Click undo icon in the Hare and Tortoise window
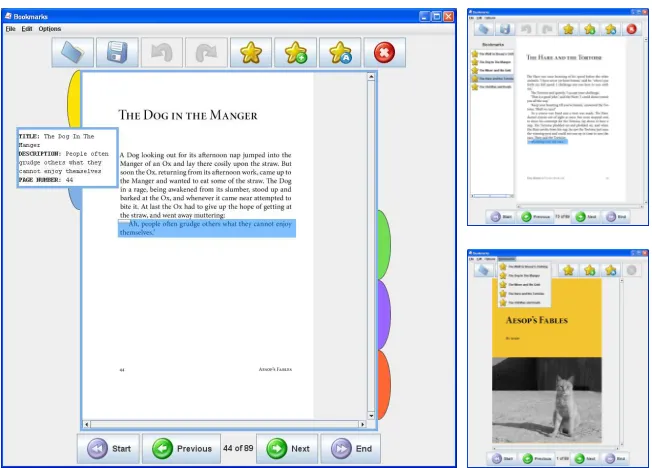The image size is (652, 468). coord(526,29)
